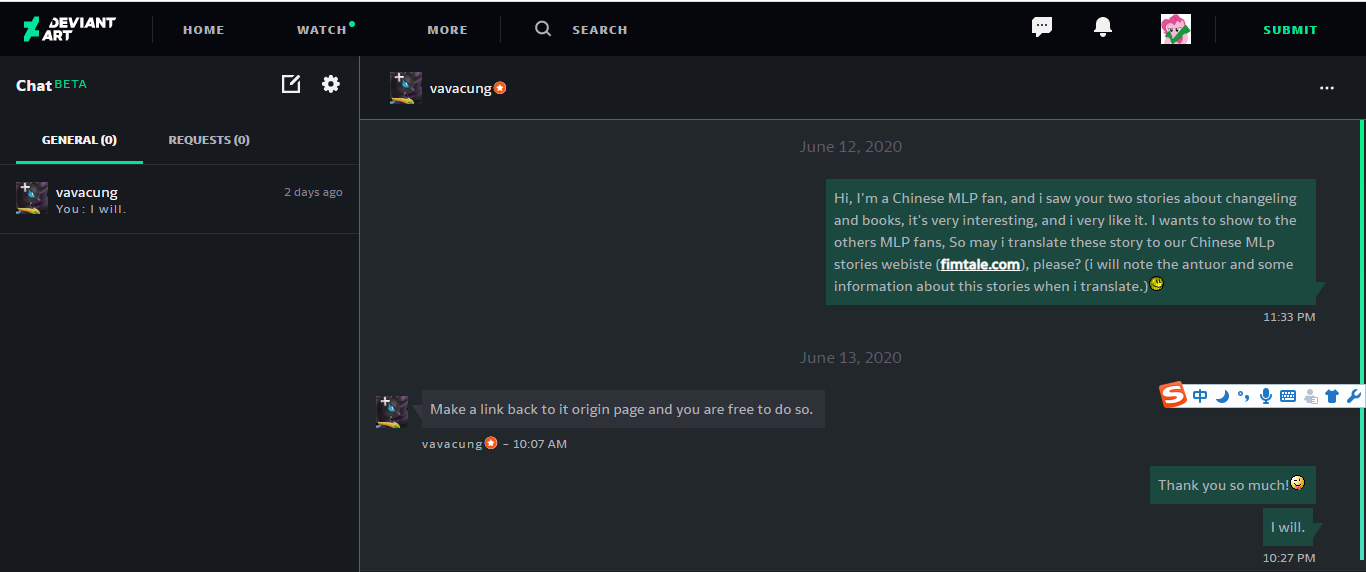Toggle Chinese/English input mode
Image resolution: width=1366 pixels, height=572 pixels.
pos(1200,396)
